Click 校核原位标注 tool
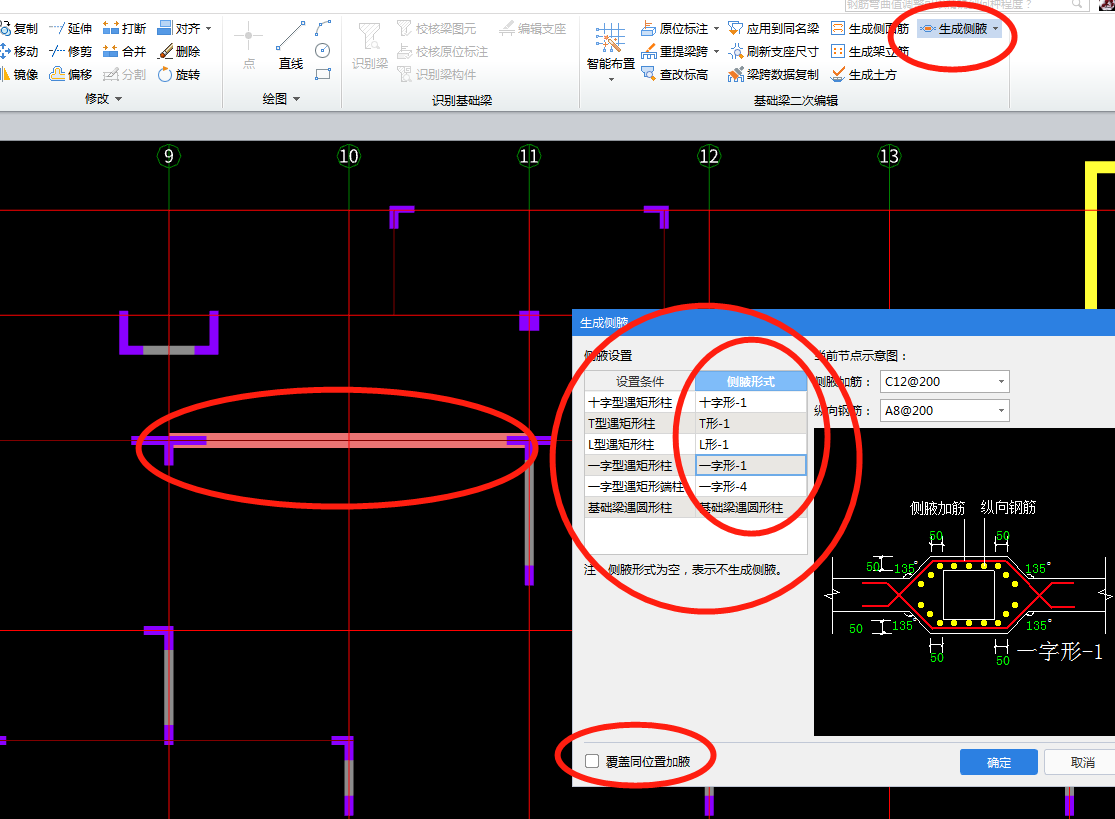This screenshot has width=1115, height=819. 442,51
